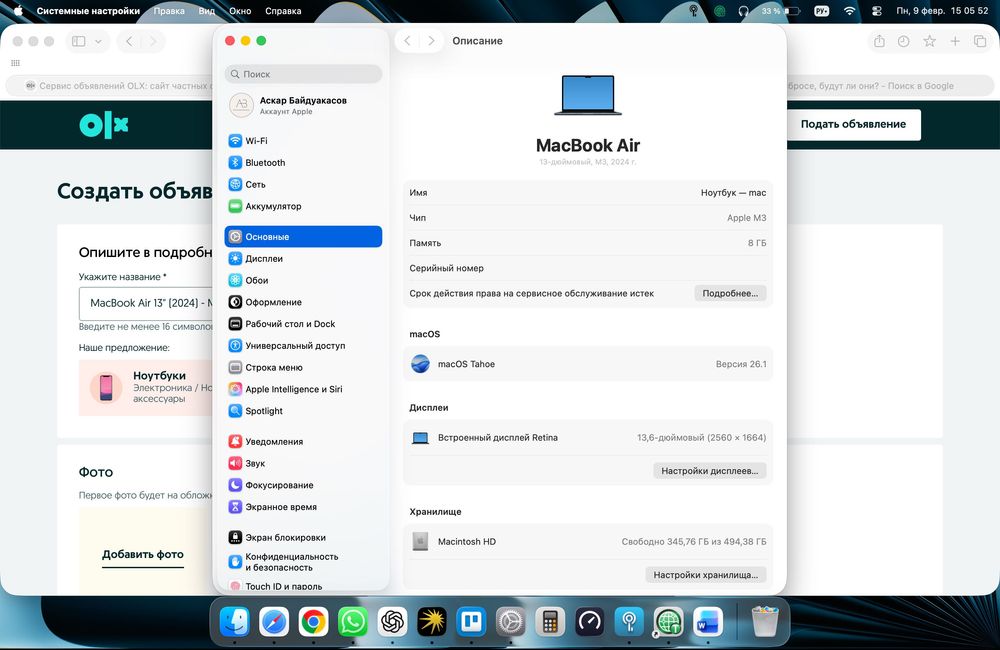Open ChatGPT app in the Dock
This screenshot has width=1000, height=650.
pos(392,621)
